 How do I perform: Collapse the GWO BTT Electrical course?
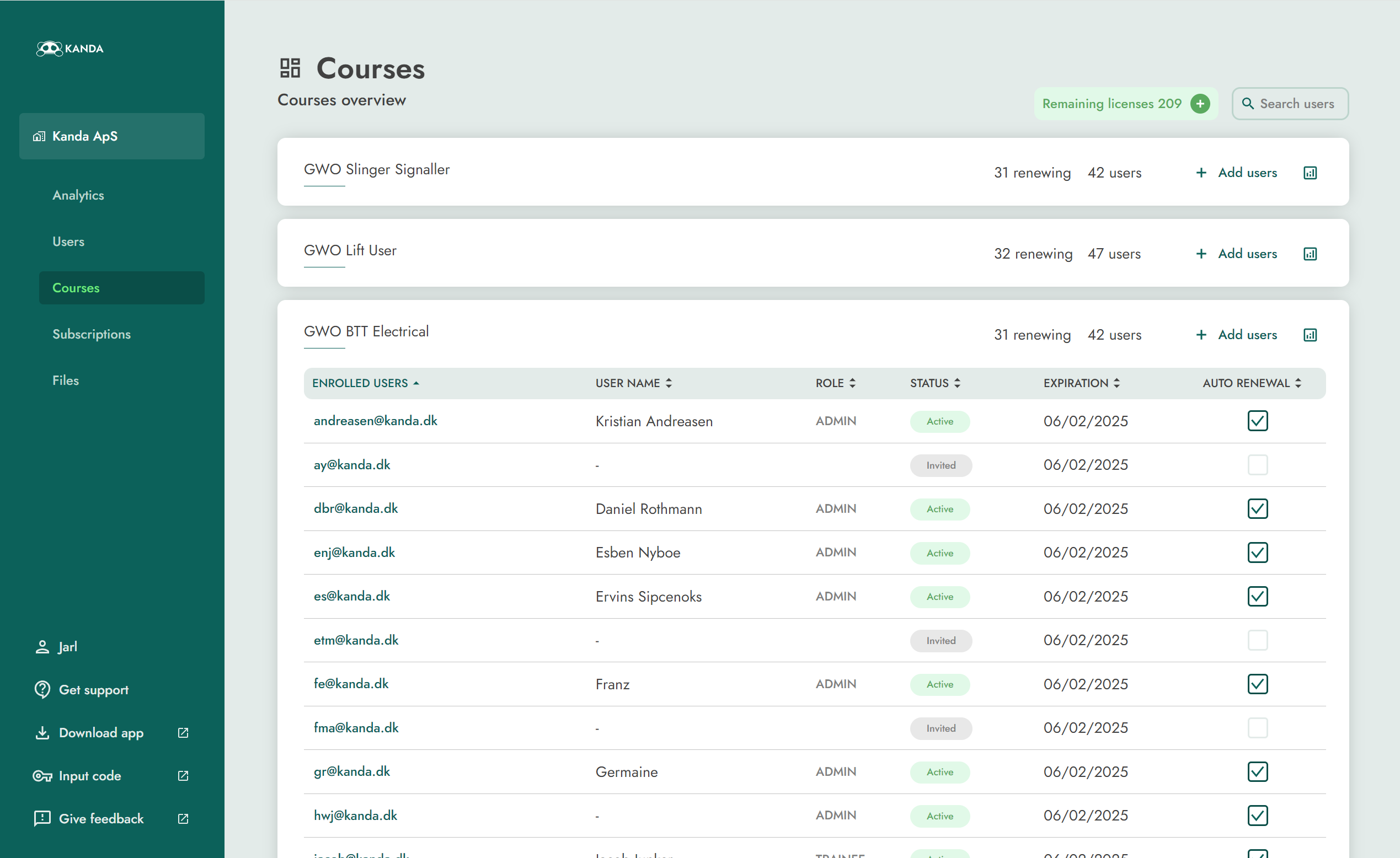tap(366, 331)
